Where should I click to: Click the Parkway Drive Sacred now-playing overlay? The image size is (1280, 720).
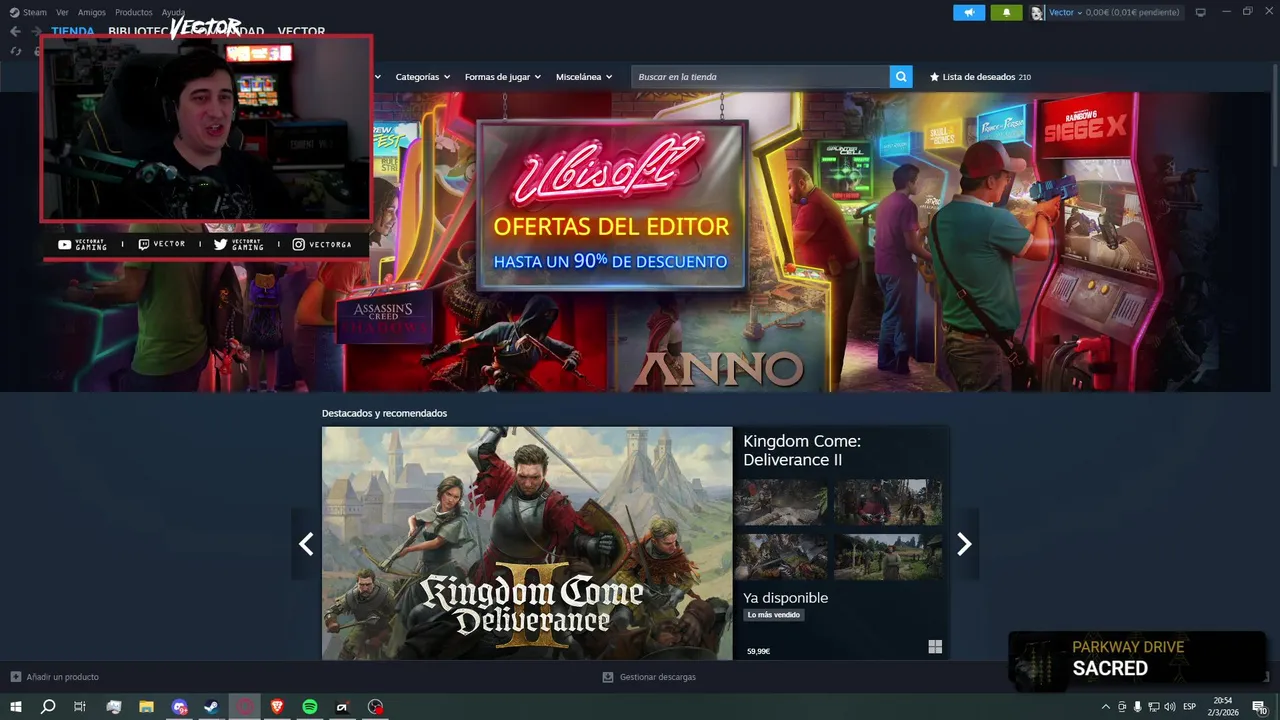point(1137,659)
